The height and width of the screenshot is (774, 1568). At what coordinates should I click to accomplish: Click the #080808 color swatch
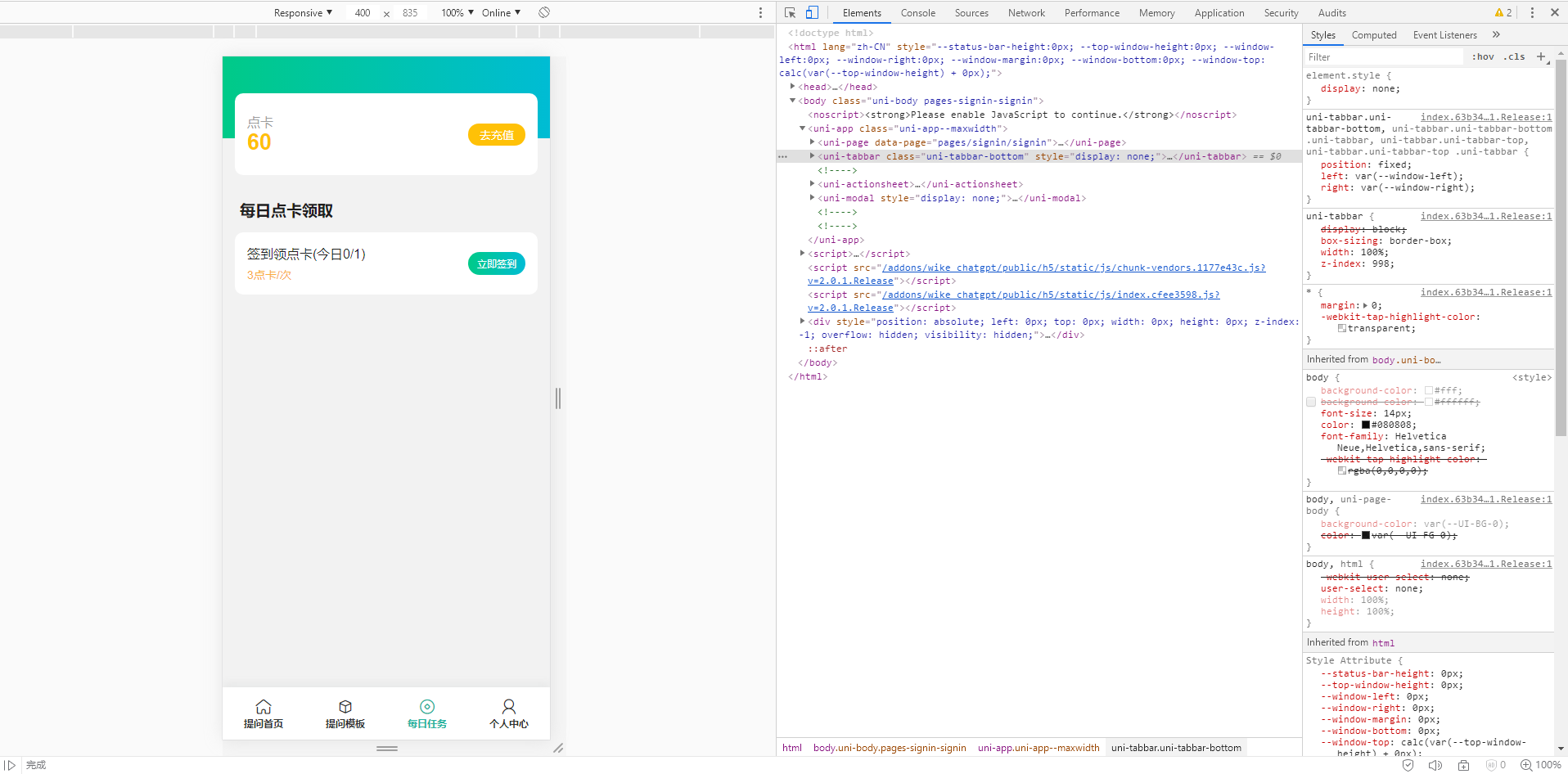coord(1366,425)
